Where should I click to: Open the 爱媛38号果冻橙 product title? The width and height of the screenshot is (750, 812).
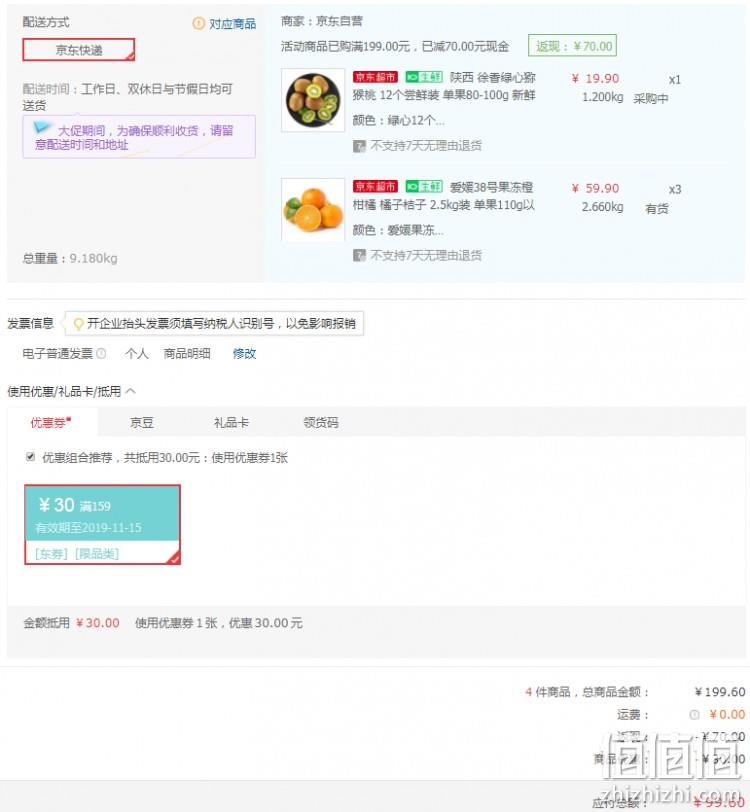point(444,196)
